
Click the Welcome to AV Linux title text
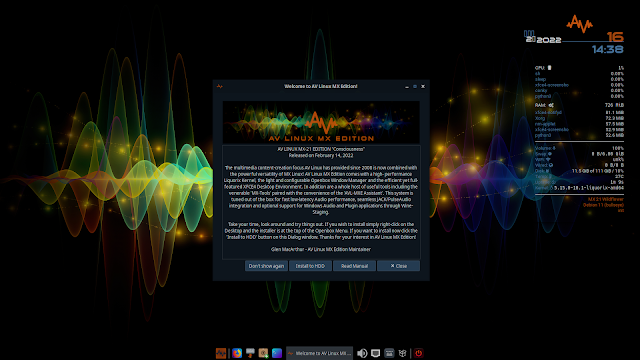point(321,86)
